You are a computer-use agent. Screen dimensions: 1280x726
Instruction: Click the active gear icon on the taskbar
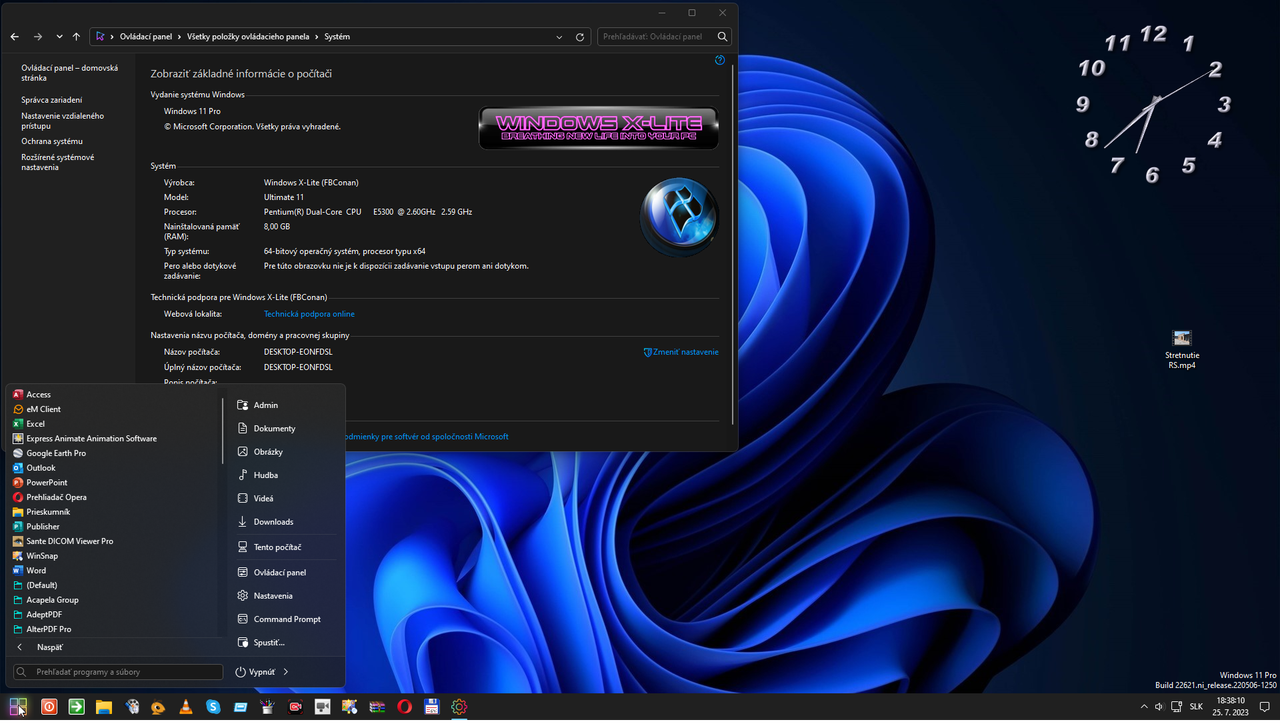pos(459,707)
